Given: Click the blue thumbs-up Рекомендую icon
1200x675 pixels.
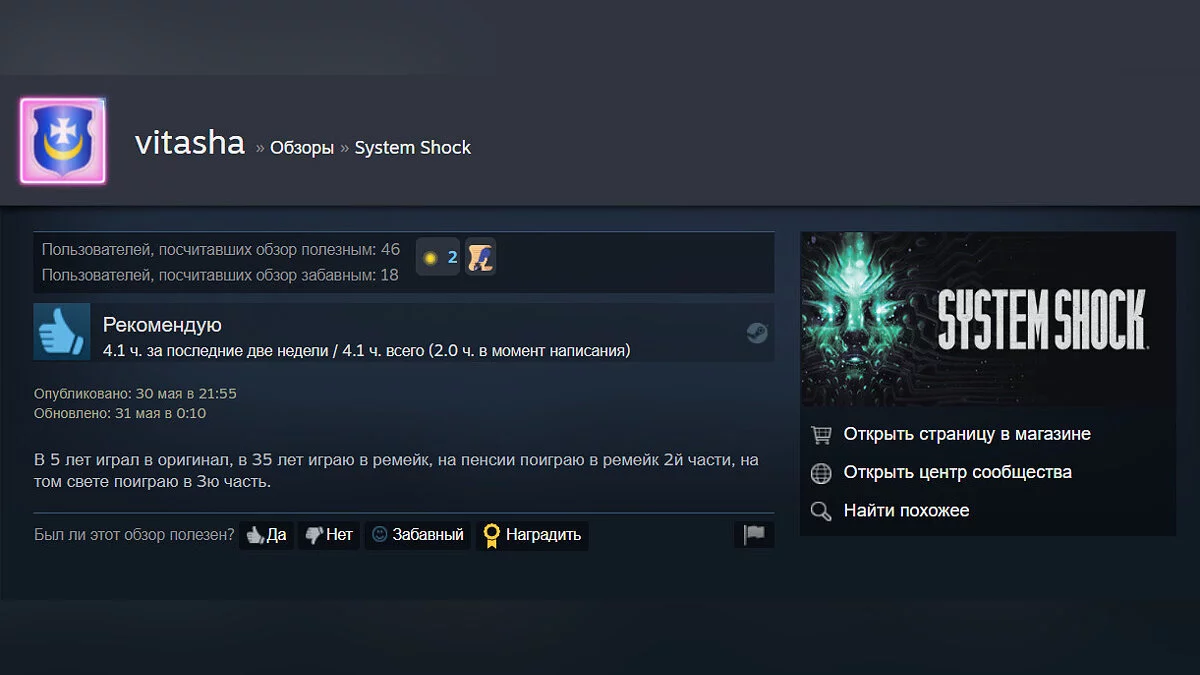Looking at the screenshot, I should coord(62,332).
